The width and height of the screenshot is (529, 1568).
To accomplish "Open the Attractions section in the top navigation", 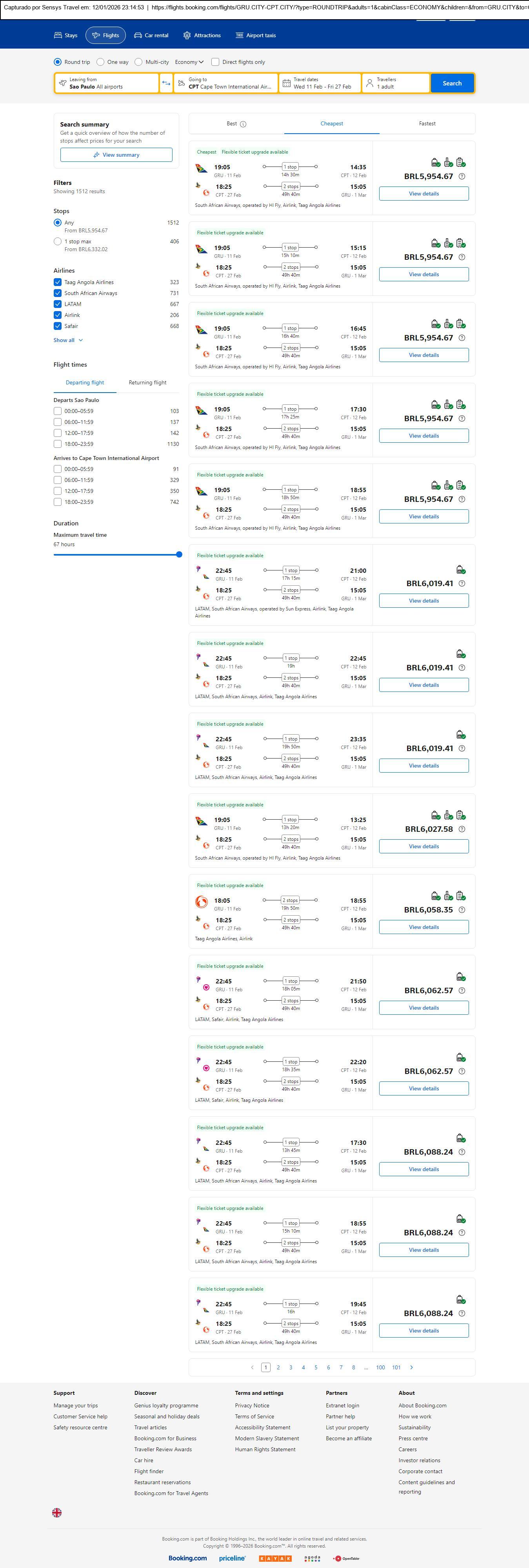I will pos(202,35).
